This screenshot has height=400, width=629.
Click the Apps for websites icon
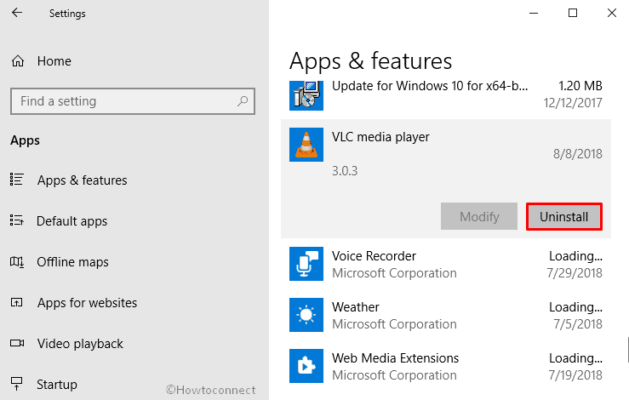pyautogui.click(x=17, y=303)
